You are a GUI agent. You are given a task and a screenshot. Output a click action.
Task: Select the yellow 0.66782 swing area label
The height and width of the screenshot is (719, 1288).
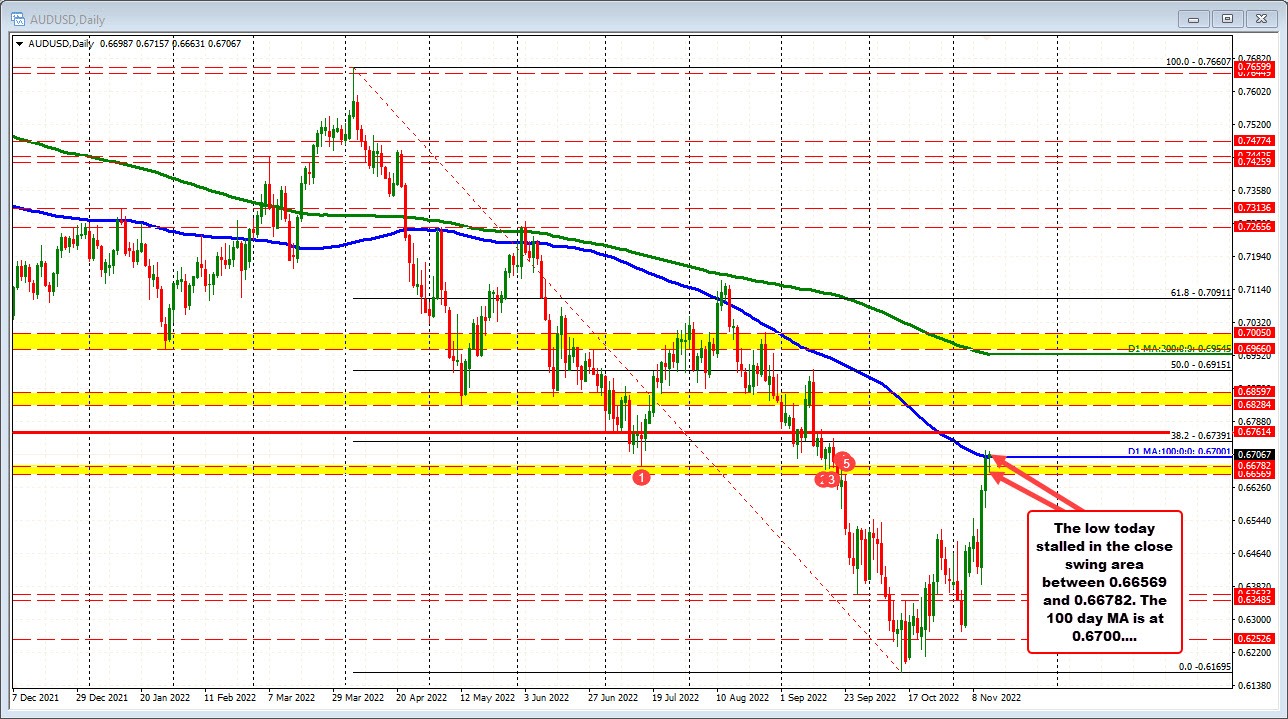[1253, 466]
